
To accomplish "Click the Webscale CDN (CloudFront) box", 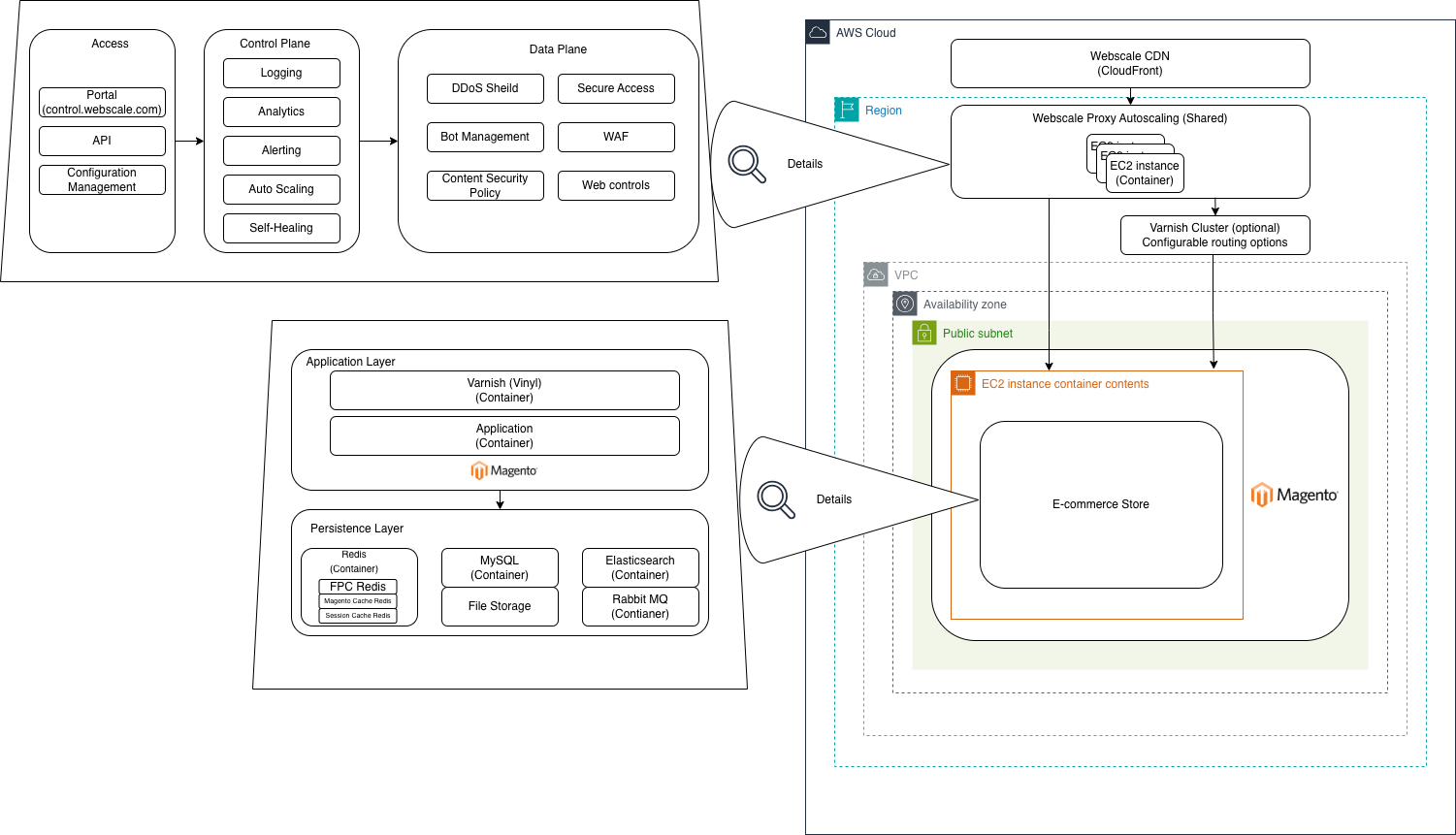I will 1130,64.
